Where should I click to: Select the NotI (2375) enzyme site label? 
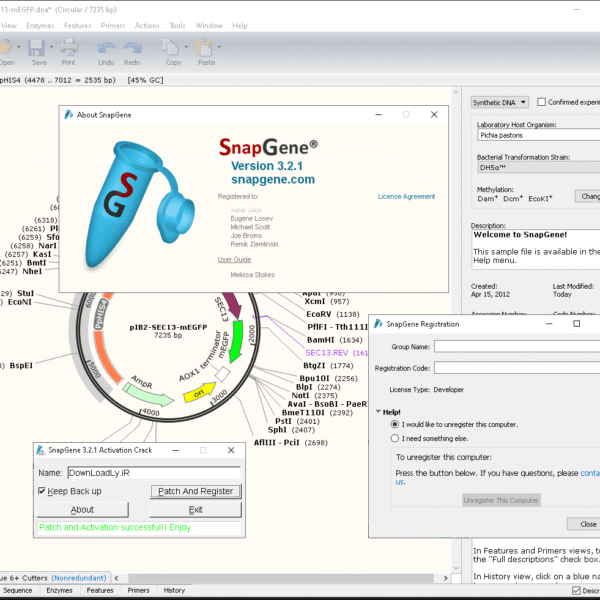[315, 395]
